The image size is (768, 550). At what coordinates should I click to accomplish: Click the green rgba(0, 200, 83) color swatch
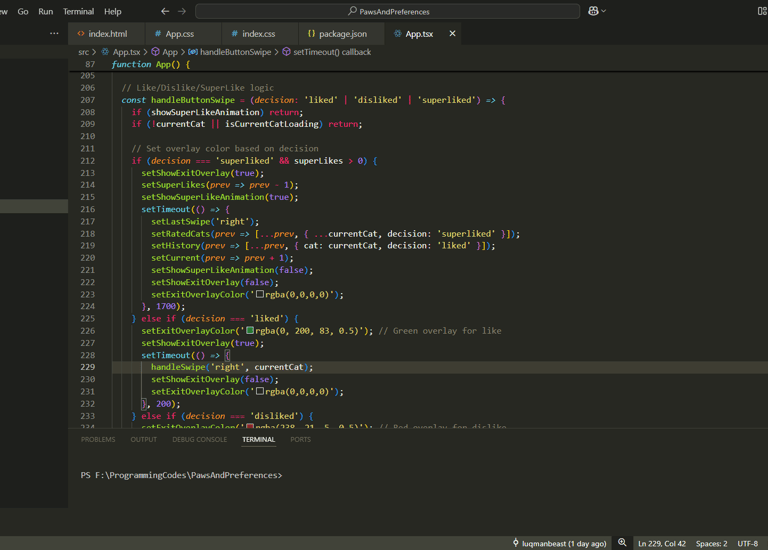(x=250, y=331)
